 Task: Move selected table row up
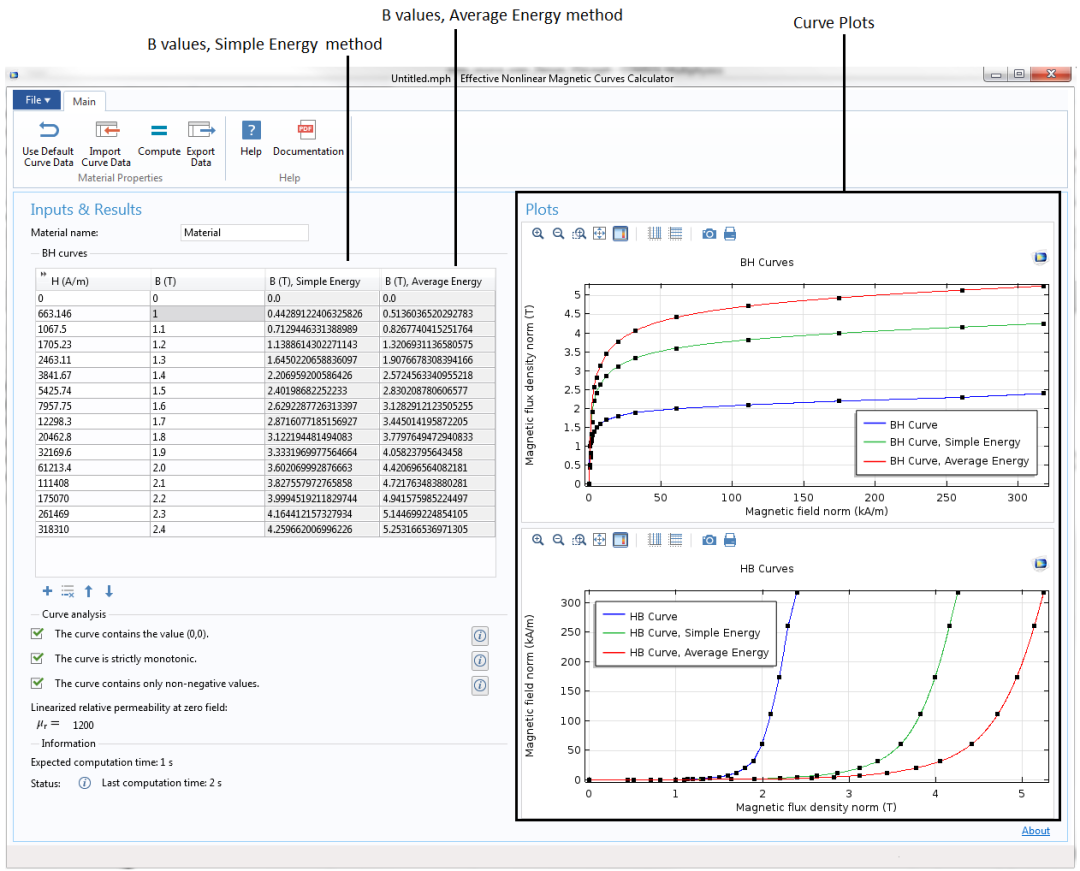[x=88, y=591]
